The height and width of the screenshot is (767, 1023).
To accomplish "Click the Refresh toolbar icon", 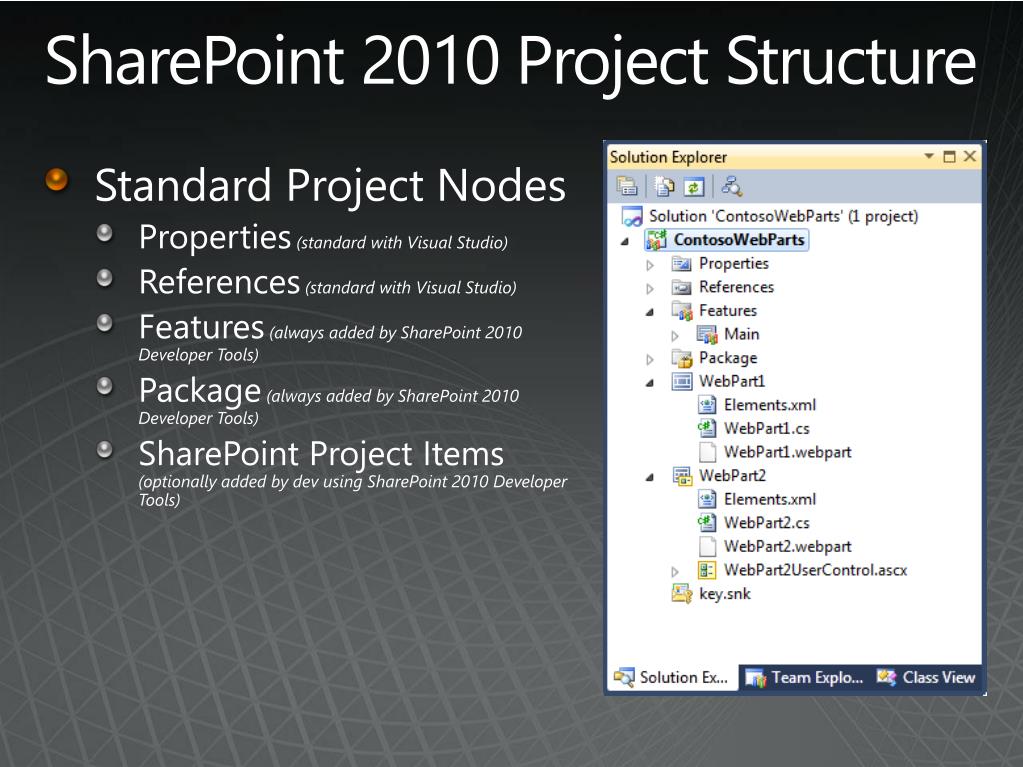I will 693,187.
